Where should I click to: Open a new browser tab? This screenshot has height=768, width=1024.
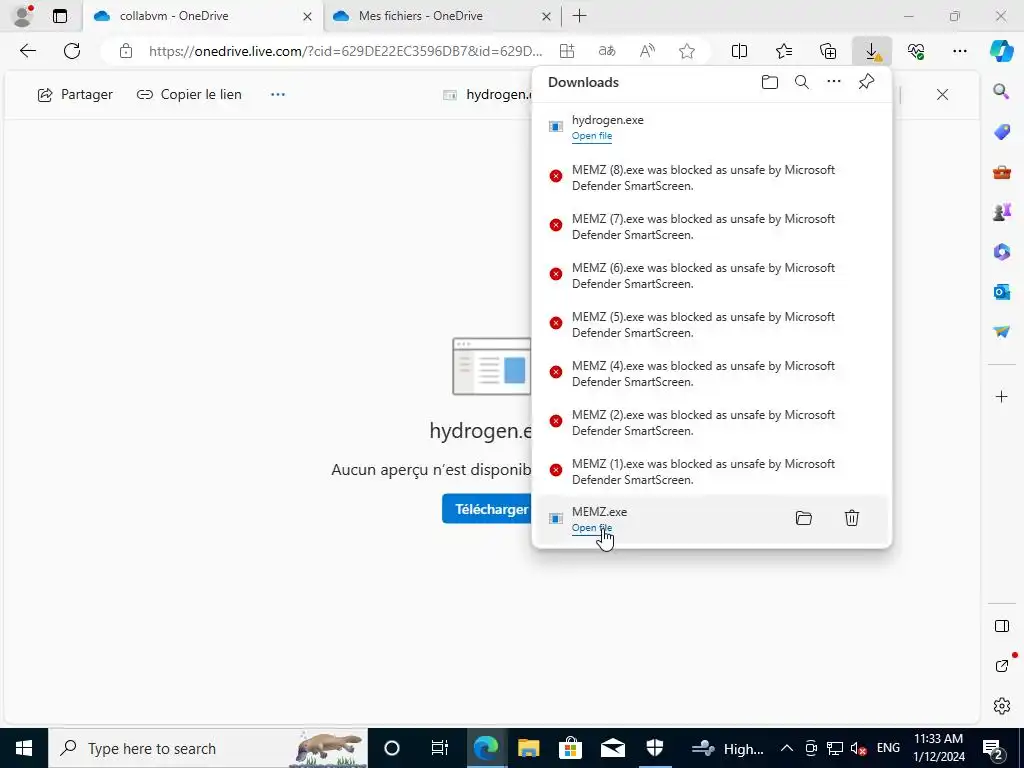pyautogui.click(x=579, y=16)
